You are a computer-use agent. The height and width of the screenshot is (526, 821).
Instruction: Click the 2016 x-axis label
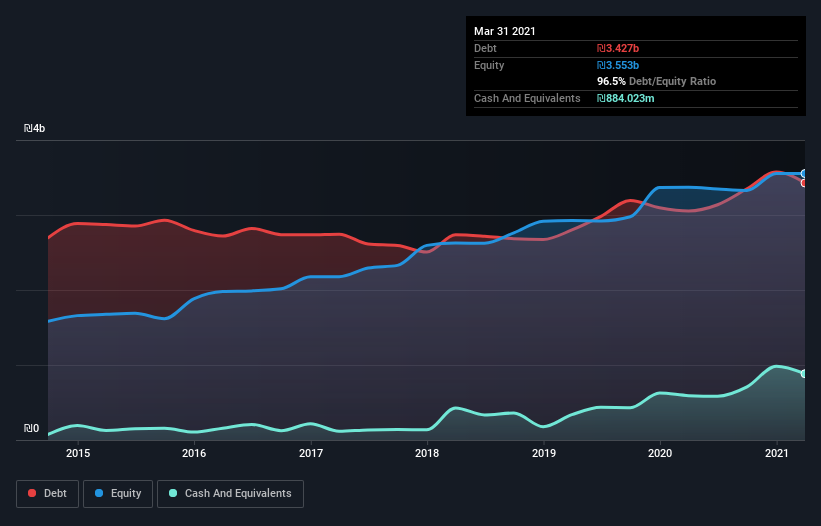coord(194,453)
